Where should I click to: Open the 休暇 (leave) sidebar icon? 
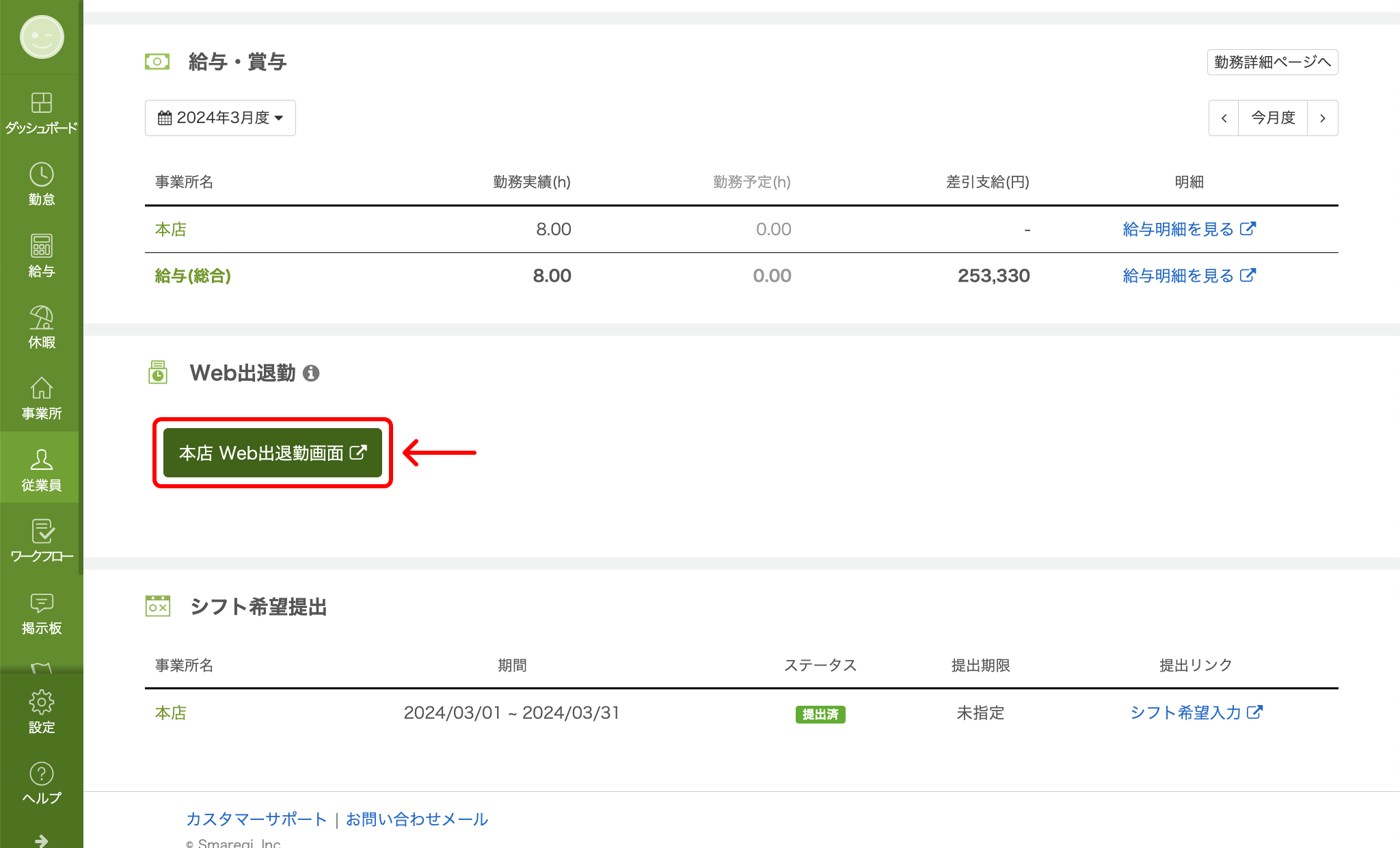(x=41, y=326)
